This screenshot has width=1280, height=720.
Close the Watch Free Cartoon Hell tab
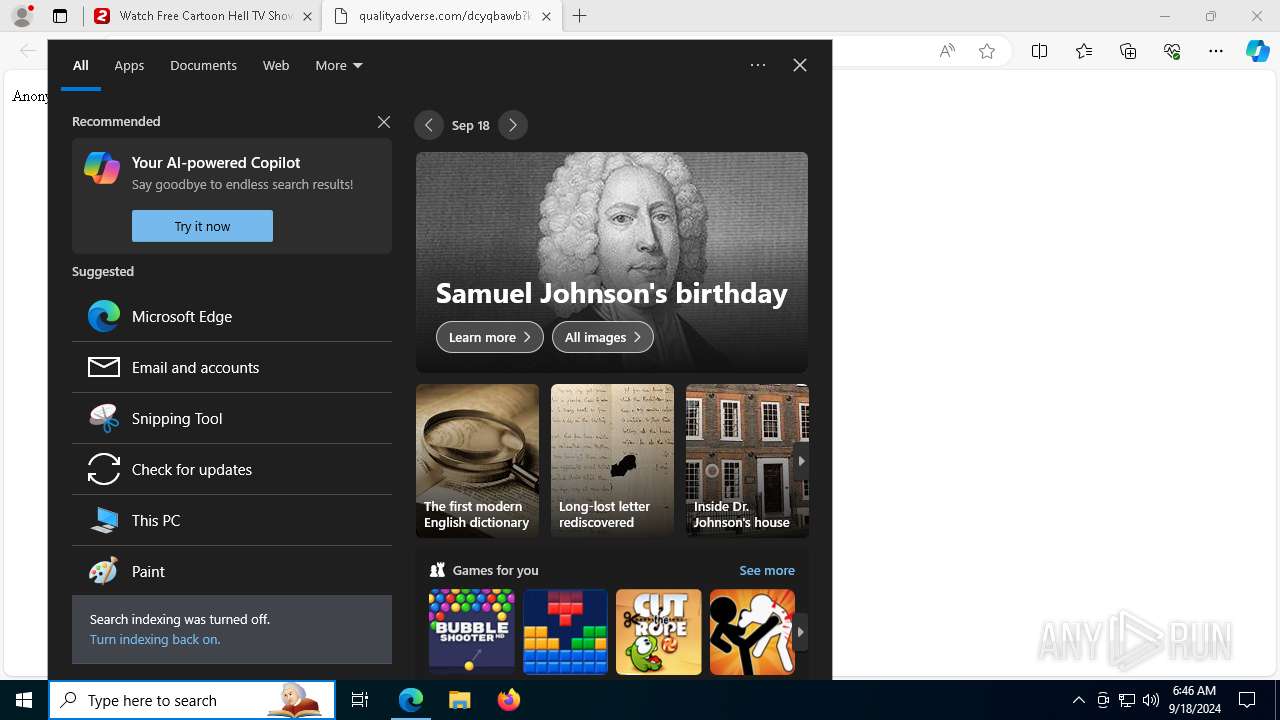click(x=307, y=16)
